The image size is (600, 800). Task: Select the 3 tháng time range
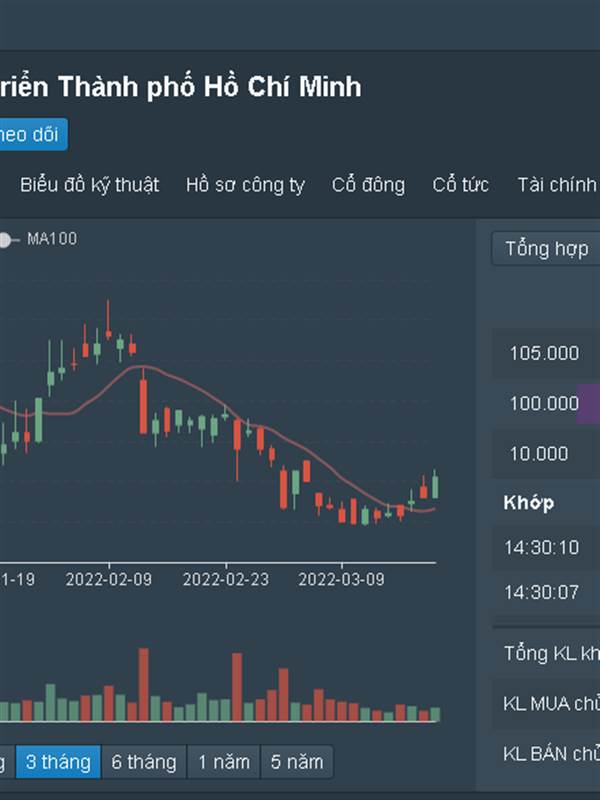(58, 762)
